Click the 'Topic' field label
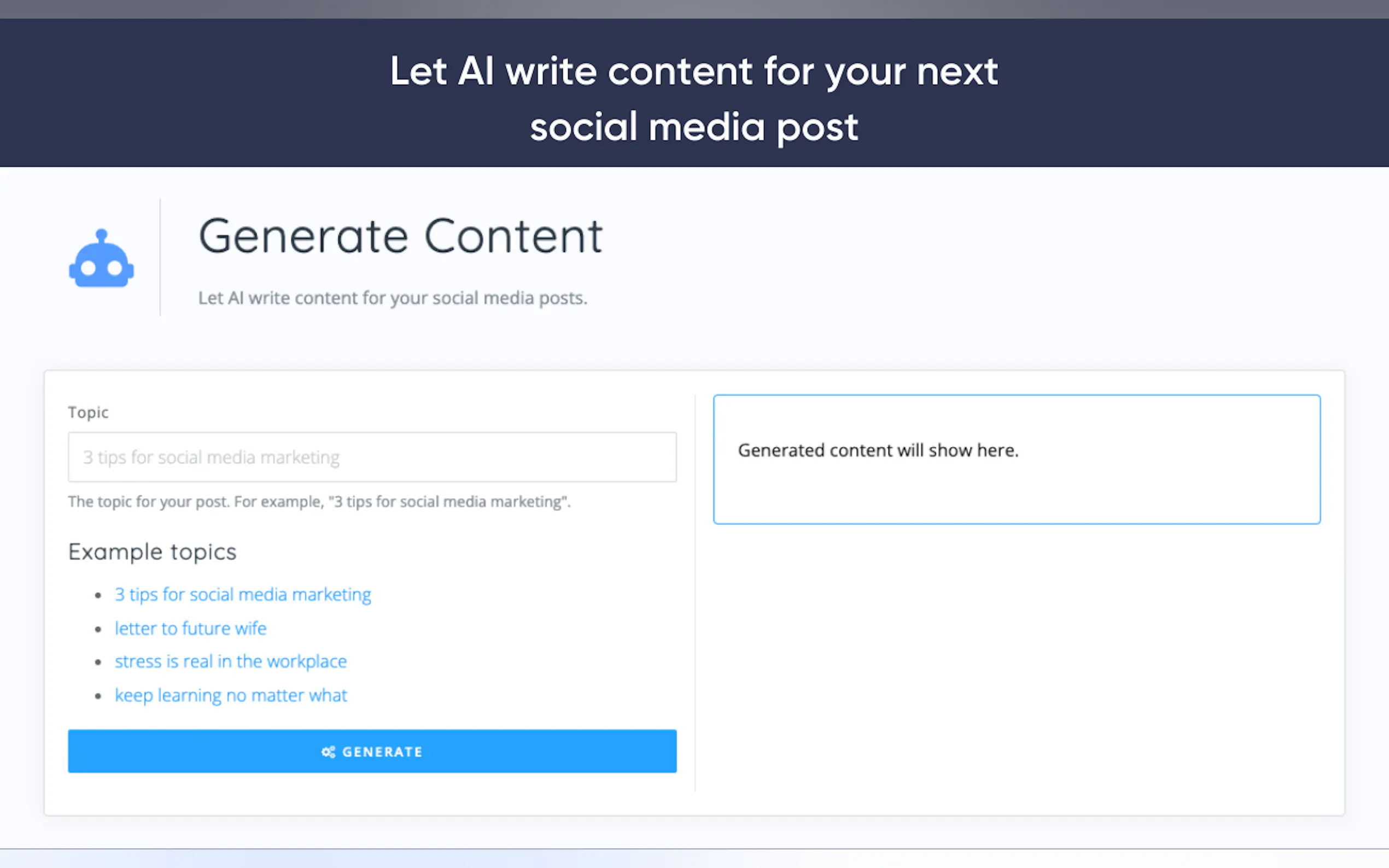The height and width of the screenshot is (868, 1389). 89,412
